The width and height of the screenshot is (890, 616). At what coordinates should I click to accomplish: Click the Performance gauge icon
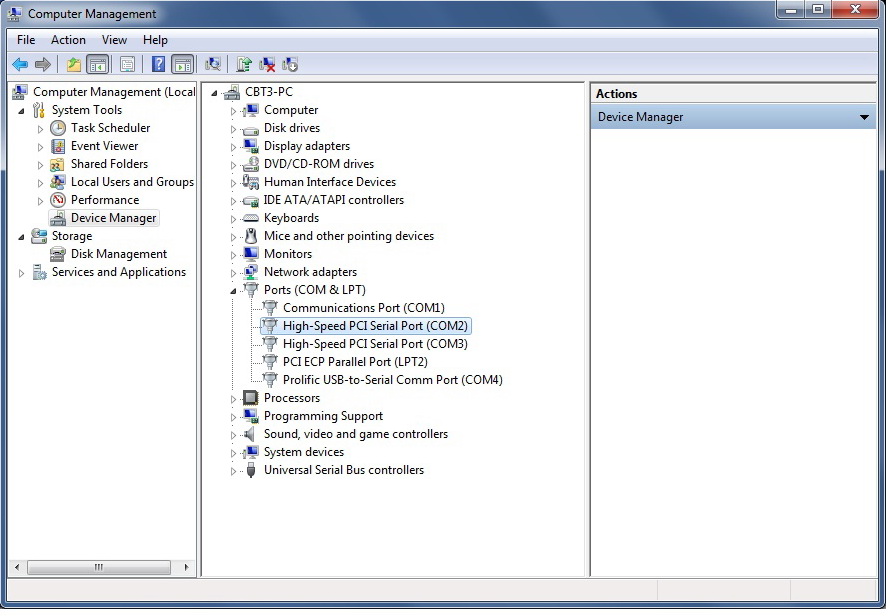[58, 200]
